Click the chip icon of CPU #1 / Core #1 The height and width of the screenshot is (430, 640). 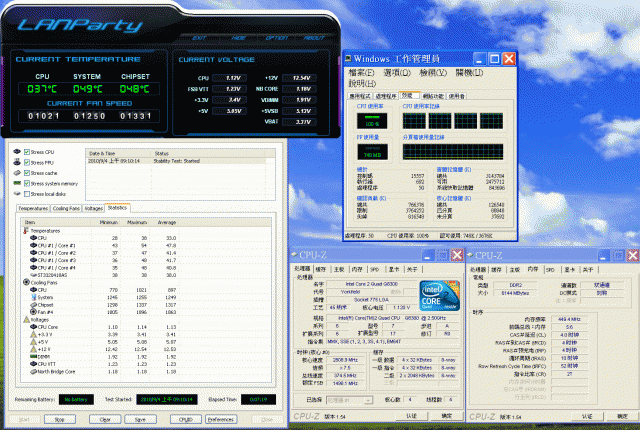pos(33,245)
